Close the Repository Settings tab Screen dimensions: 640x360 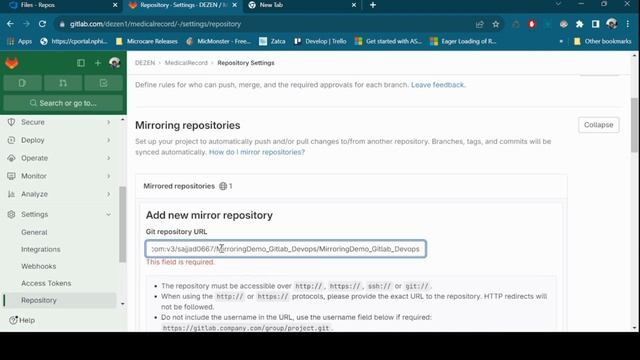tap(234, 5)
